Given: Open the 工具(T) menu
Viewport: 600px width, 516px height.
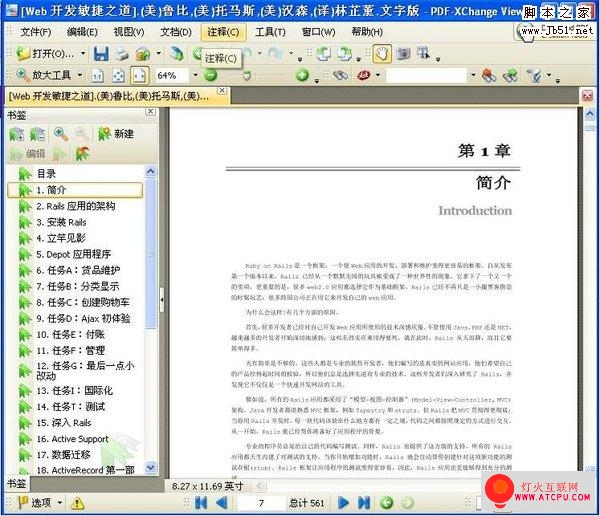Looking at the screenshot, I should (270, 32).
